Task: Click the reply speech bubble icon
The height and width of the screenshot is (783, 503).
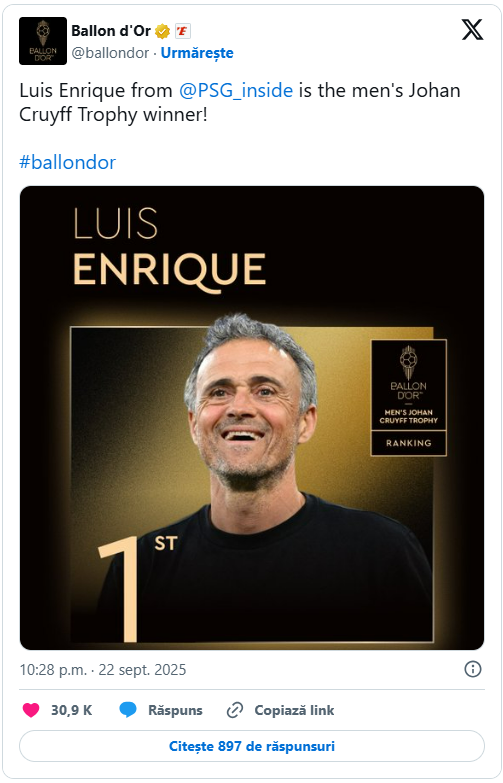Action: point(128,710)
